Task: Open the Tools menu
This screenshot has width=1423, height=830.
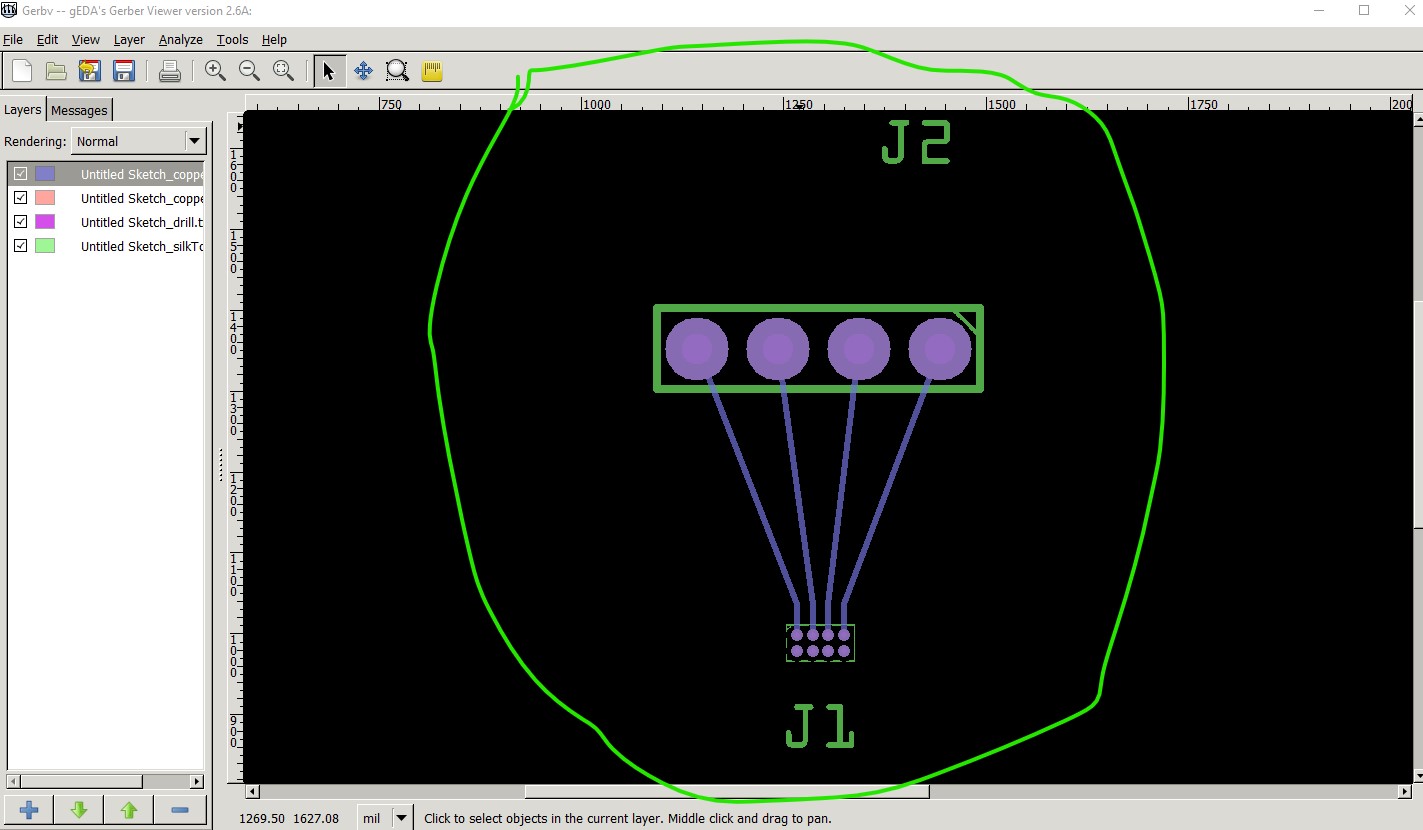Action: tap(232, 40)
